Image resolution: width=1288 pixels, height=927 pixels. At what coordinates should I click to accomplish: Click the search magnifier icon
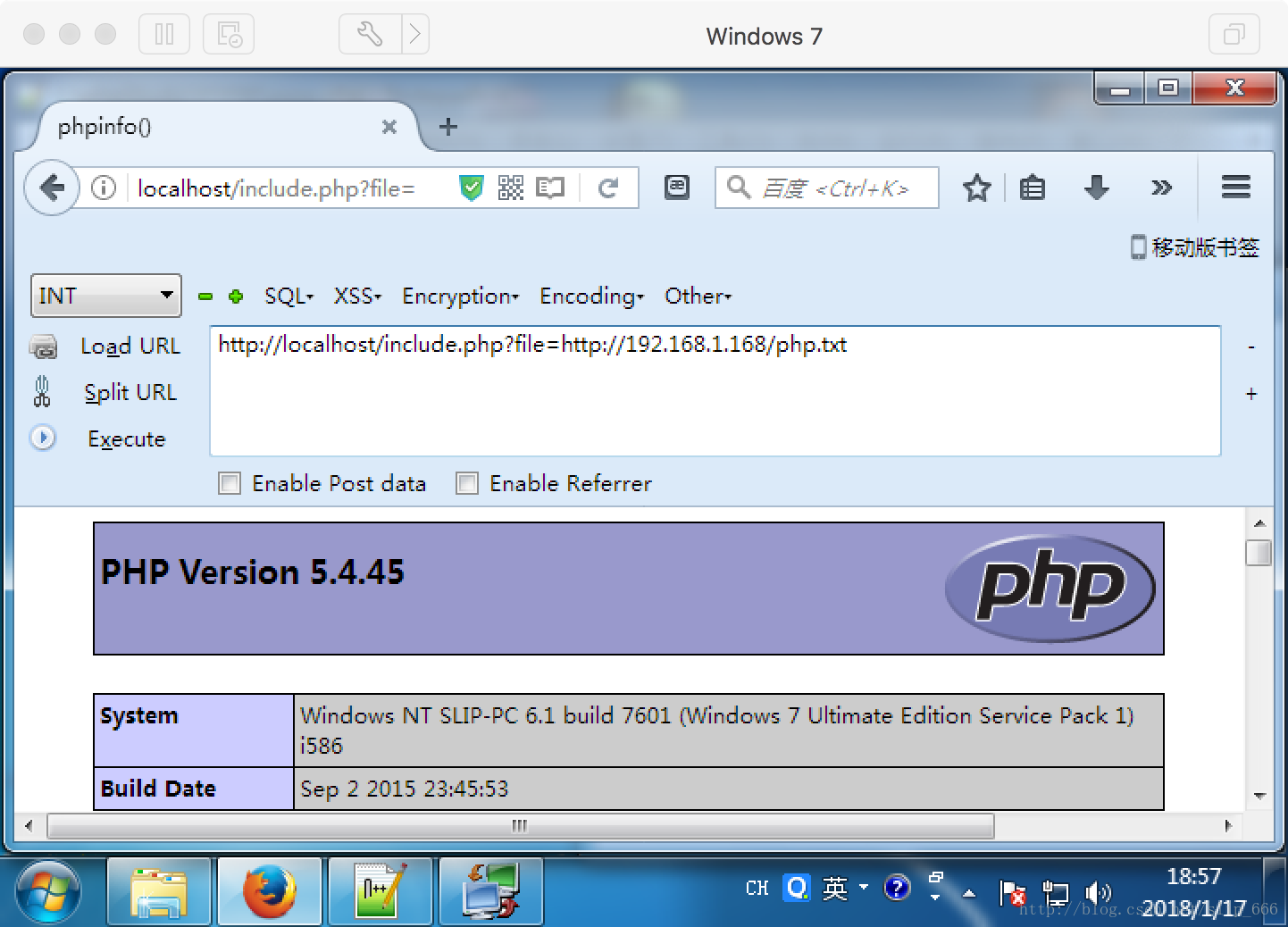pos(738,187)
